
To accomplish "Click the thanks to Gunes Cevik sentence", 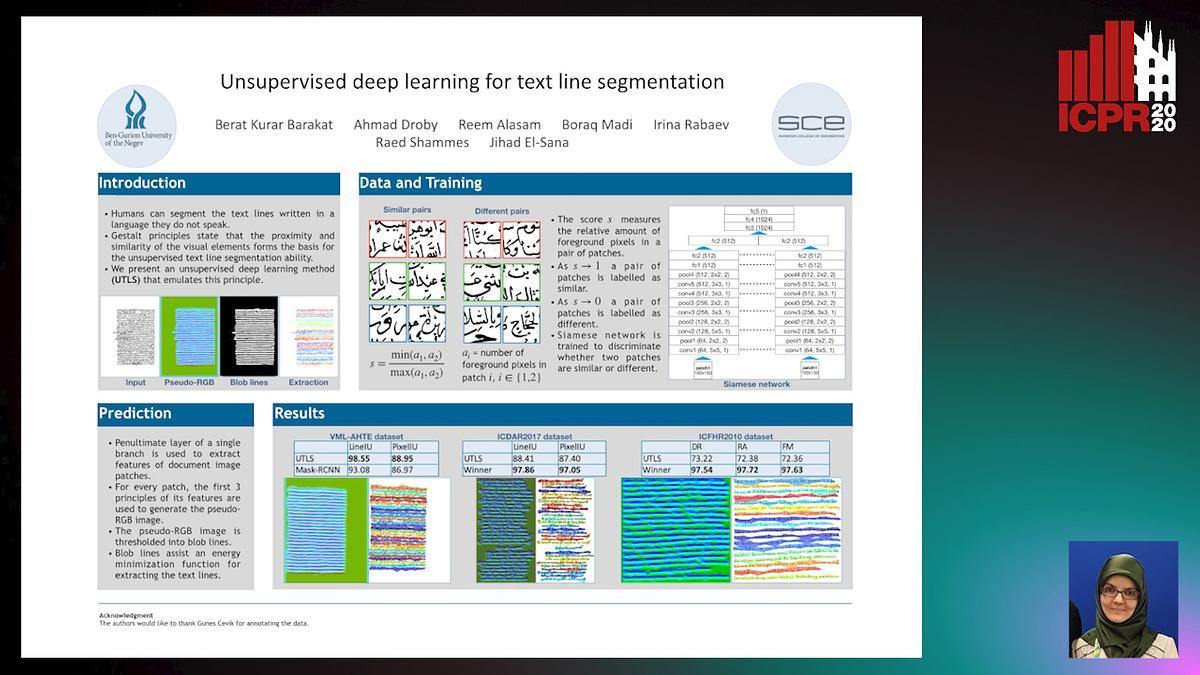I will point(204,623).
